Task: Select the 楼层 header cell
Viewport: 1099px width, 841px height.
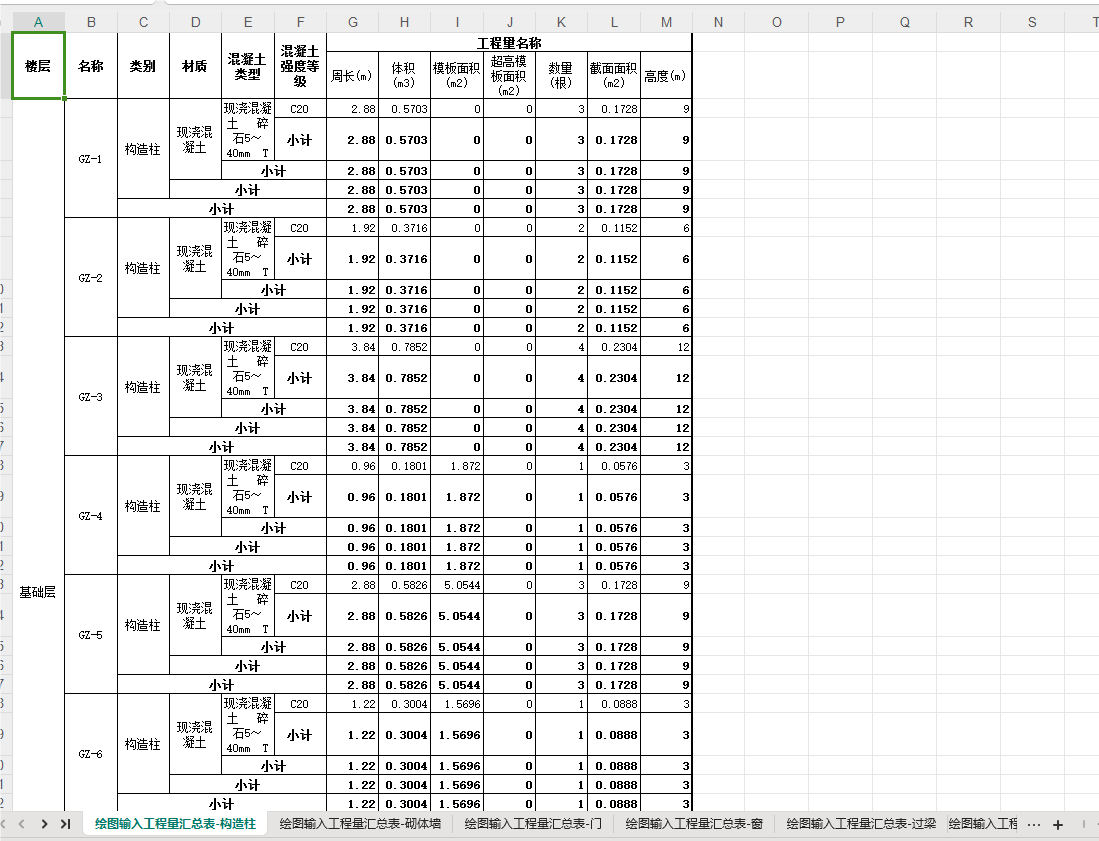Action: (x=39, y=66)
